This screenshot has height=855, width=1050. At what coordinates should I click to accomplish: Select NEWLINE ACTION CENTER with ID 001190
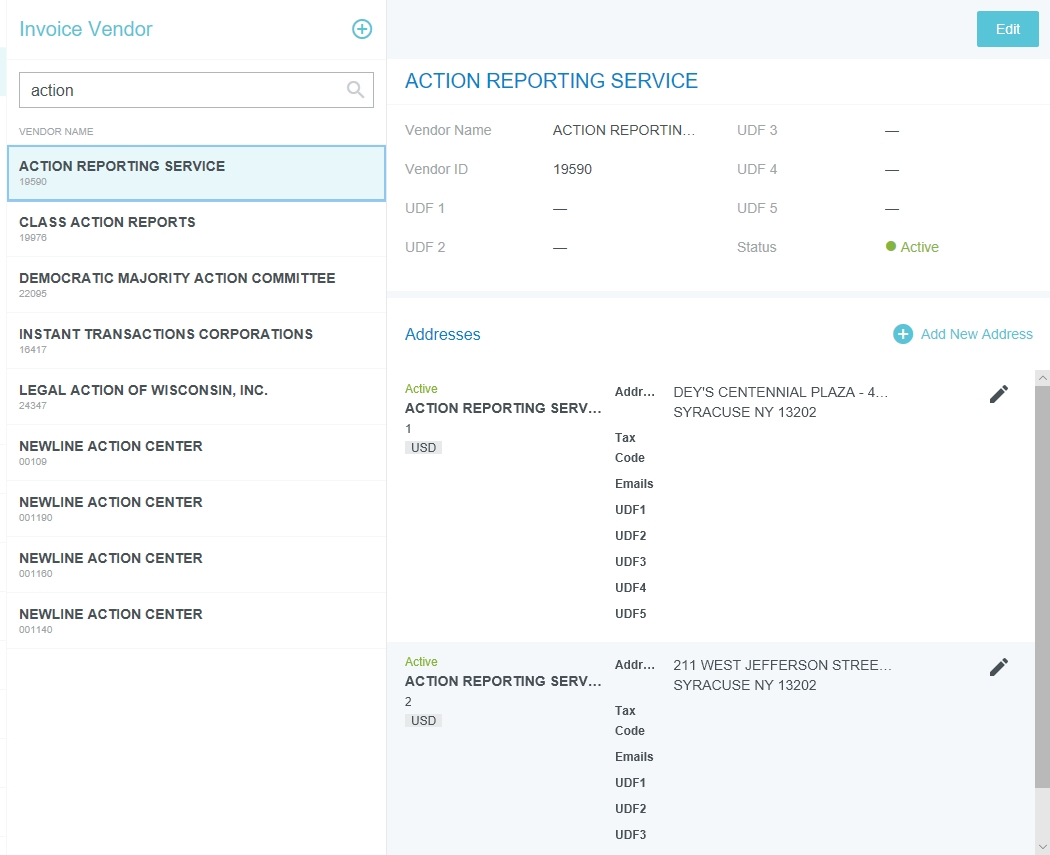pos(196,509)
